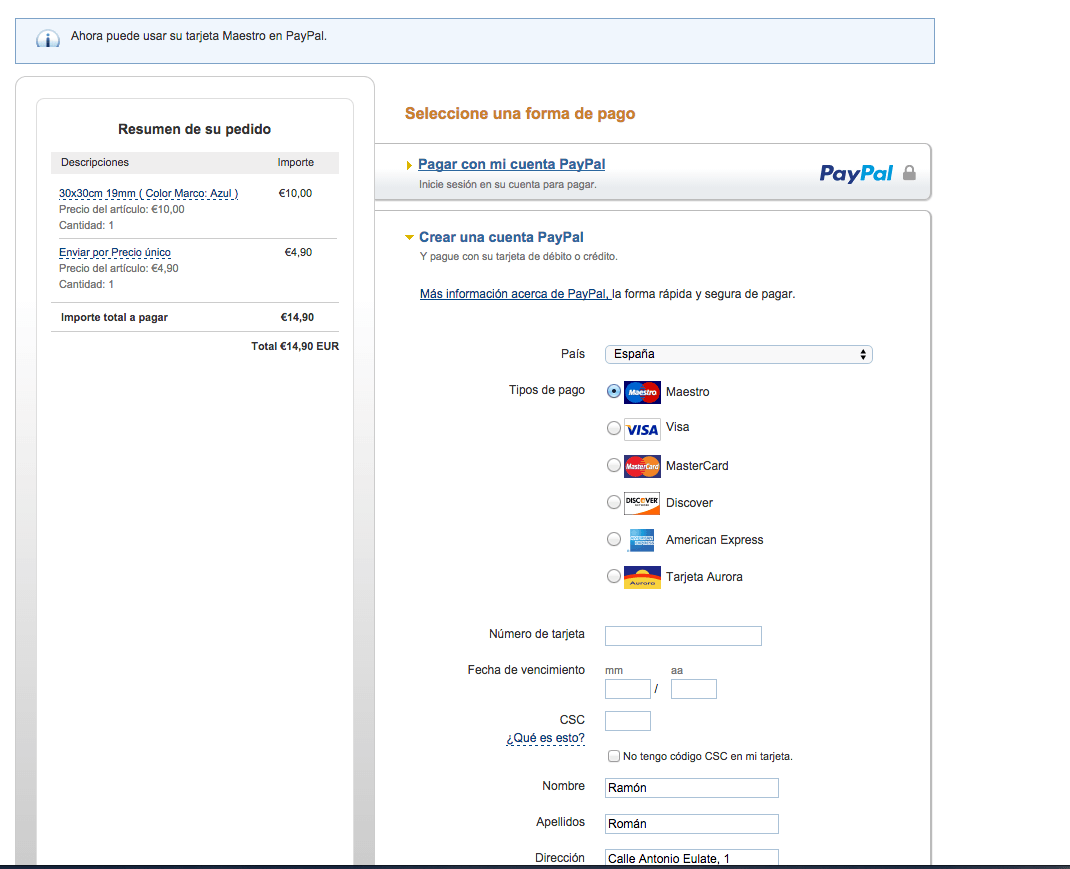Open the '30x30cm 19mm ( Color Marco: Azul )' item link
Image resolution: width=1070 pixels, height=869 pixels.
click(148, 194)
